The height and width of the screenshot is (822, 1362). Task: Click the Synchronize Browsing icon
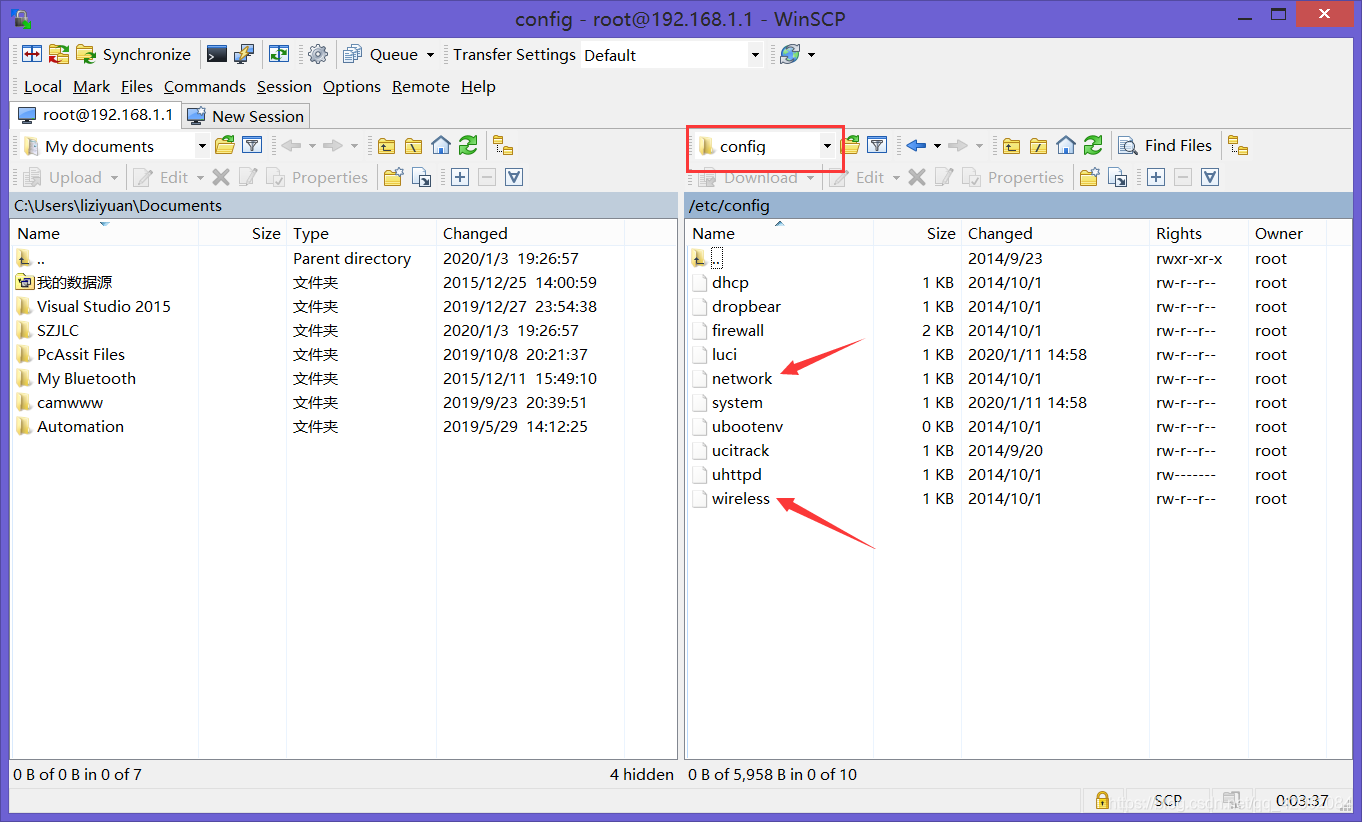[x=279, y=54]
